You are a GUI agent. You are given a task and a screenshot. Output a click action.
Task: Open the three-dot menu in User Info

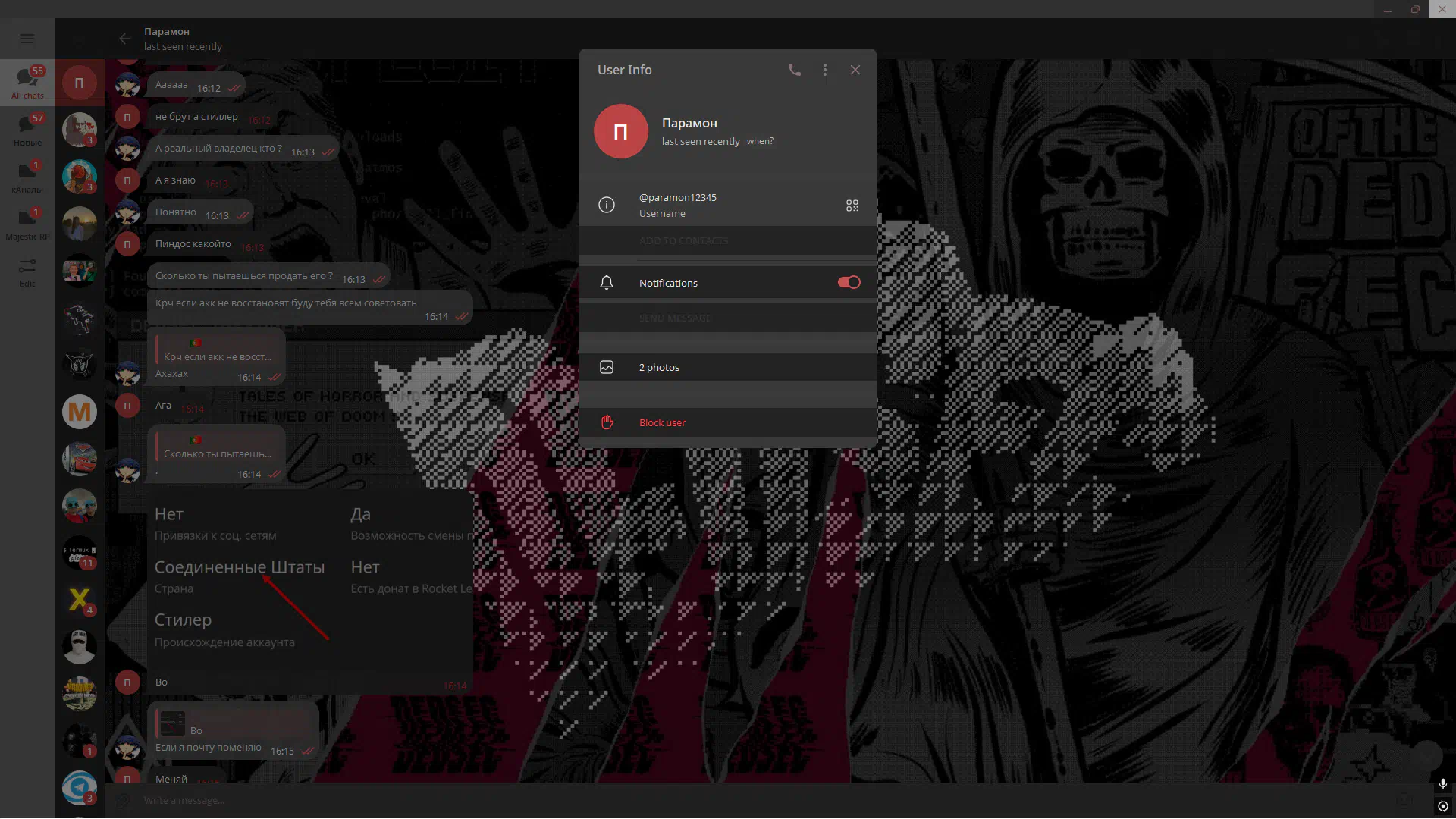825,70
